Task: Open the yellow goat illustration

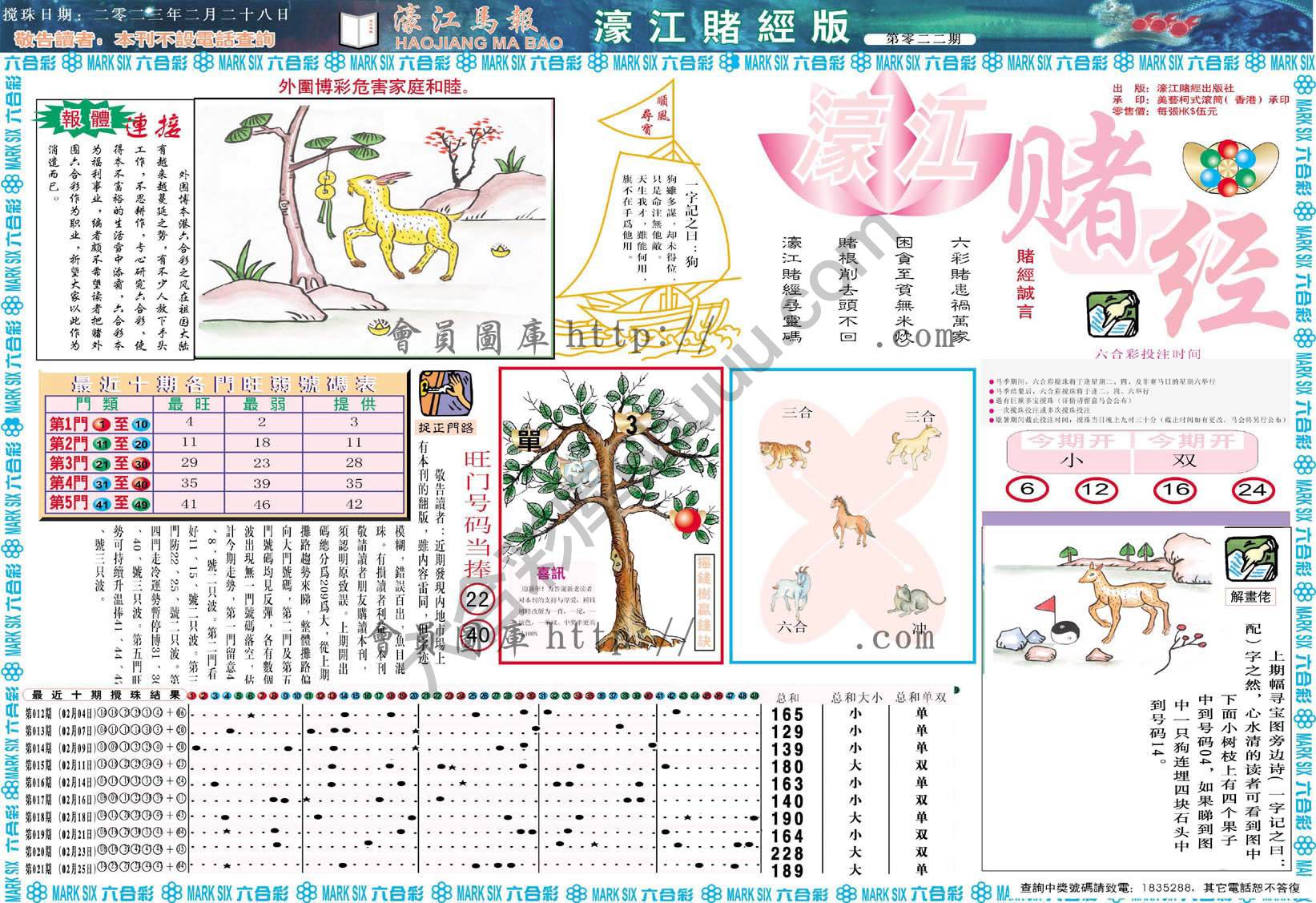Action: [374, 227]
